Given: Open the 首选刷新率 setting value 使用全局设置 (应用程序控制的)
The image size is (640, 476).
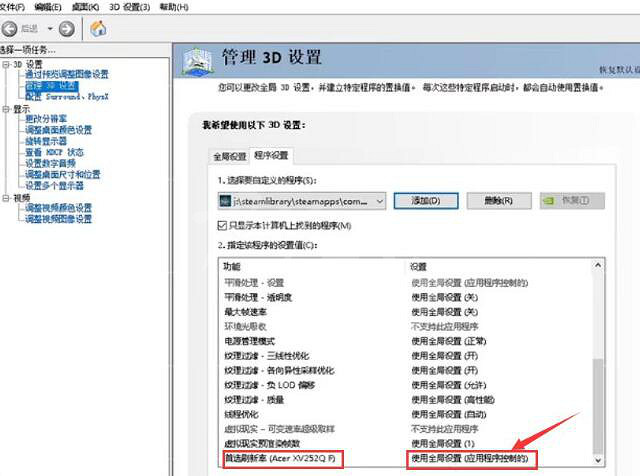Looking at the screenshot, I should 469,458.
